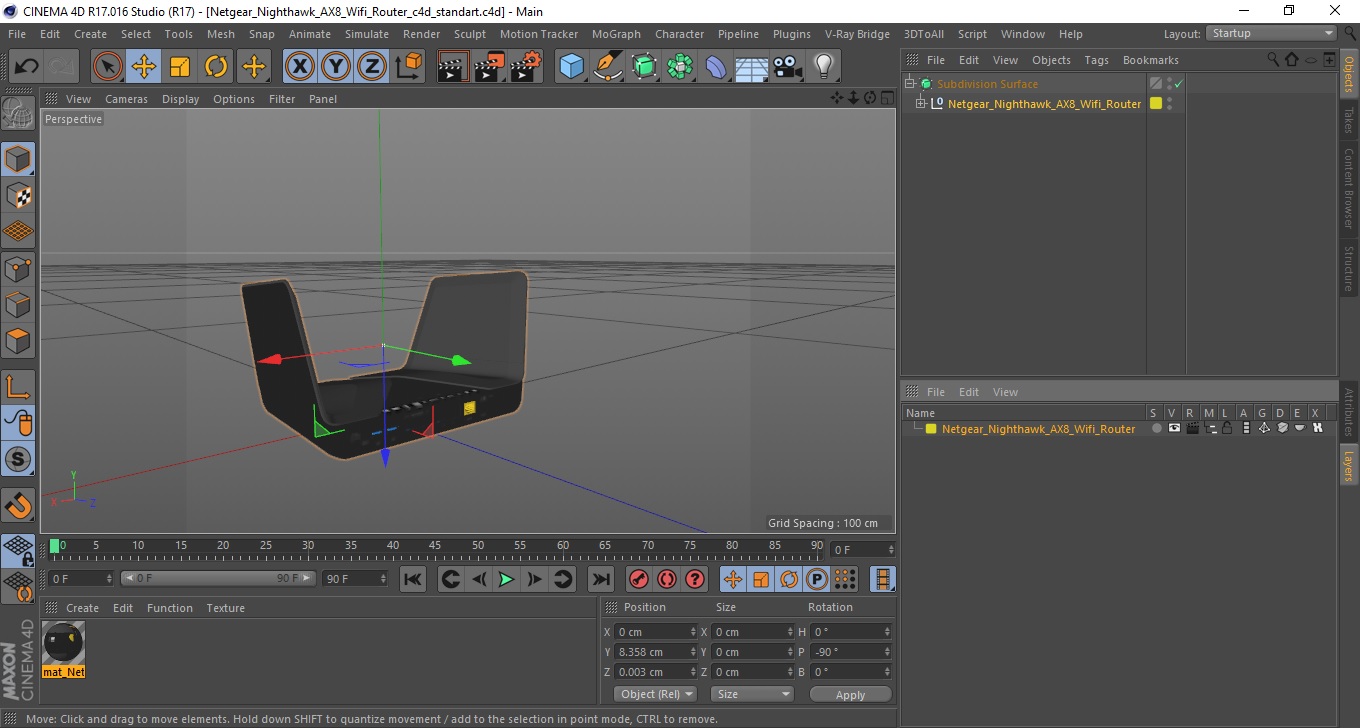Select mat_Net material thumbnail
The width and height of the screenshot is (1360, 728).
[x=63, y=649]
